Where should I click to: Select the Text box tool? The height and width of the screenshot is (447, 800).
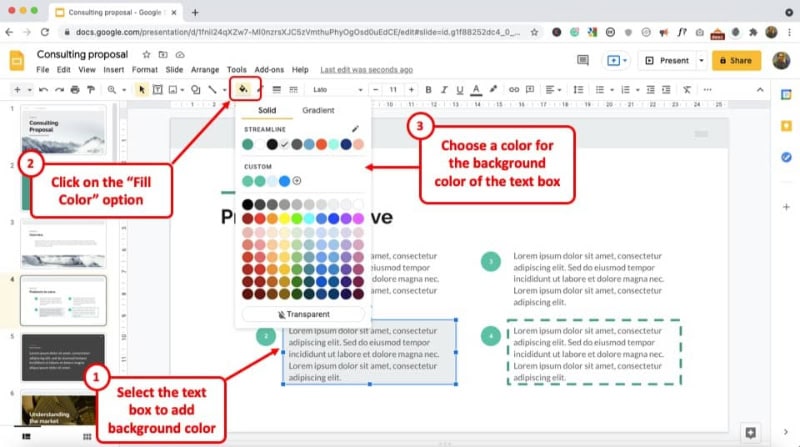point(158,90)
